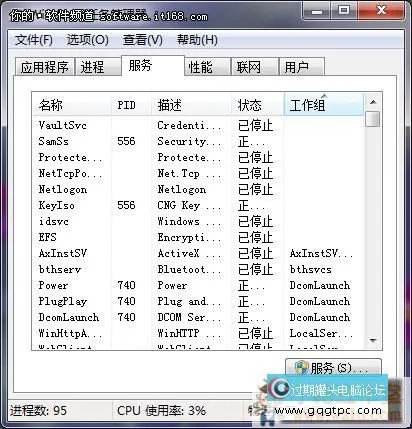Click the scrollbar up arrow
This screenshot has width=412, height=429.
pos(373,102)
